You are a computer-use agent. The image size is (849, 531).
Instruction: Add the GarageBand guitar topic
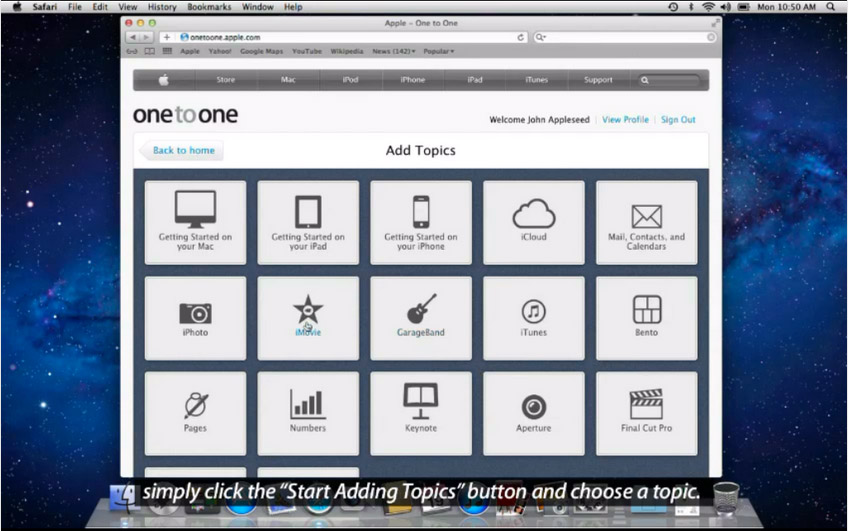(x=421, y=318)
